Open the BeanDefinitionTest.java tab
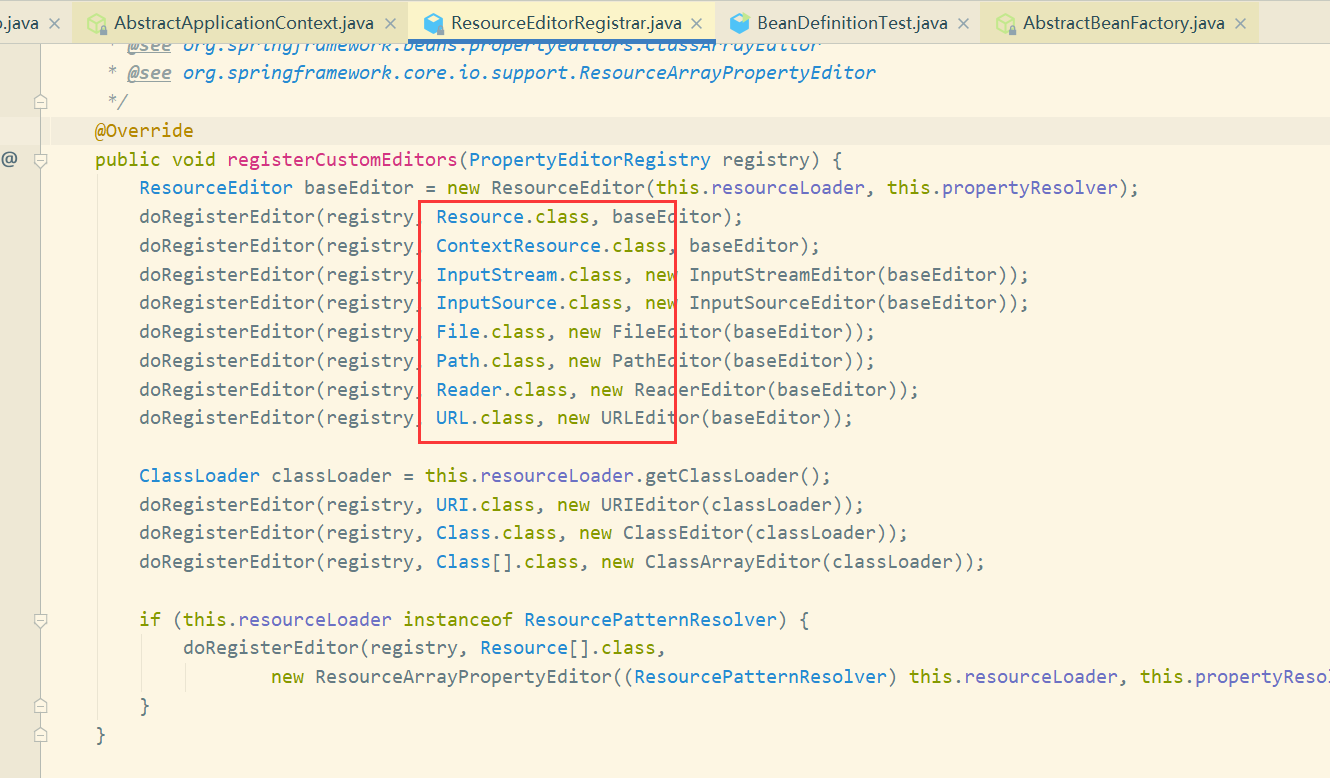 click(850, 22)
